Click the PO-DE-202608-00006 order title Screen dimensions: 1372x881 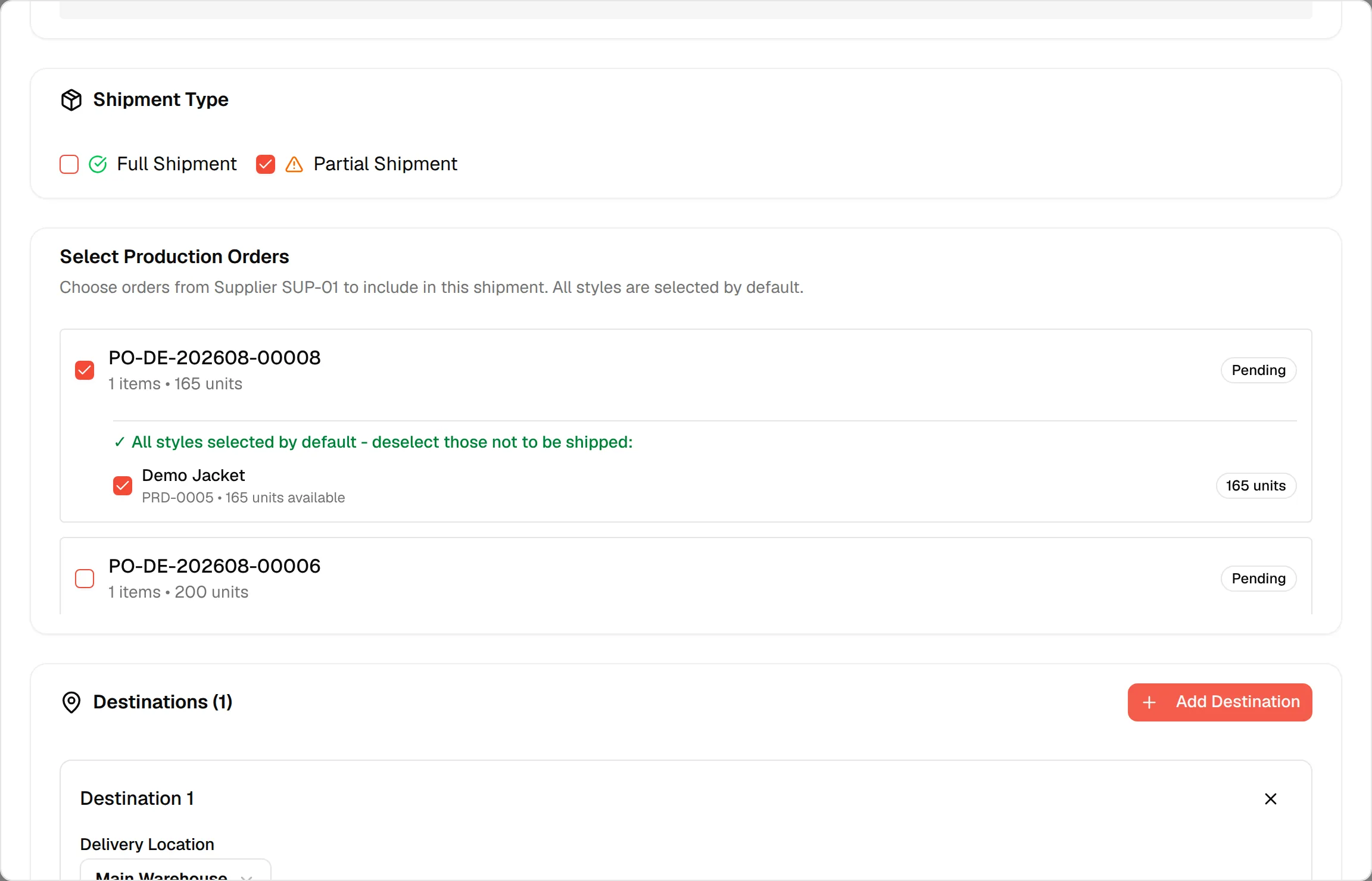click(x=214, y=566)
